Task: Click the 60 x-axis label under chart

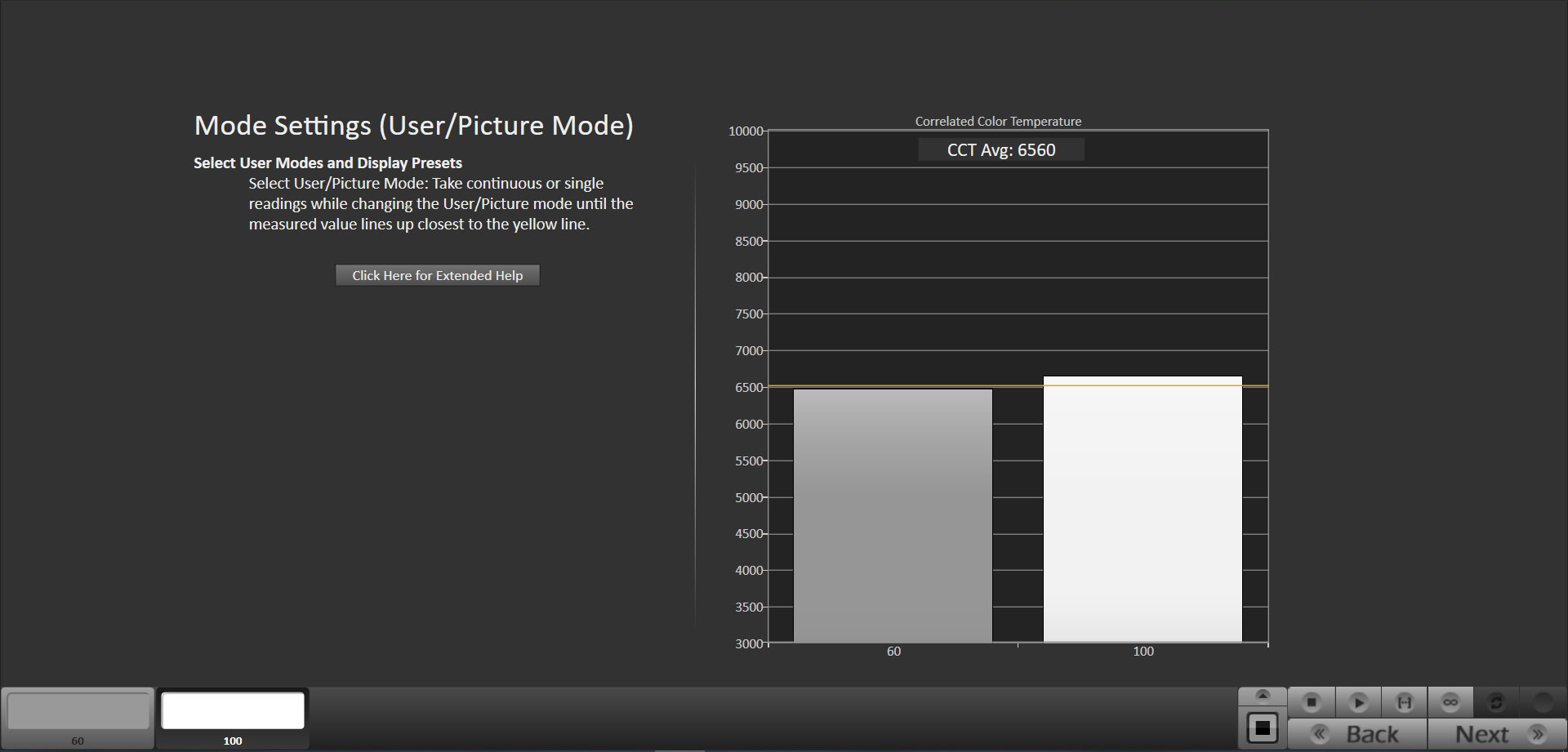Action: [x=893, y=651]
